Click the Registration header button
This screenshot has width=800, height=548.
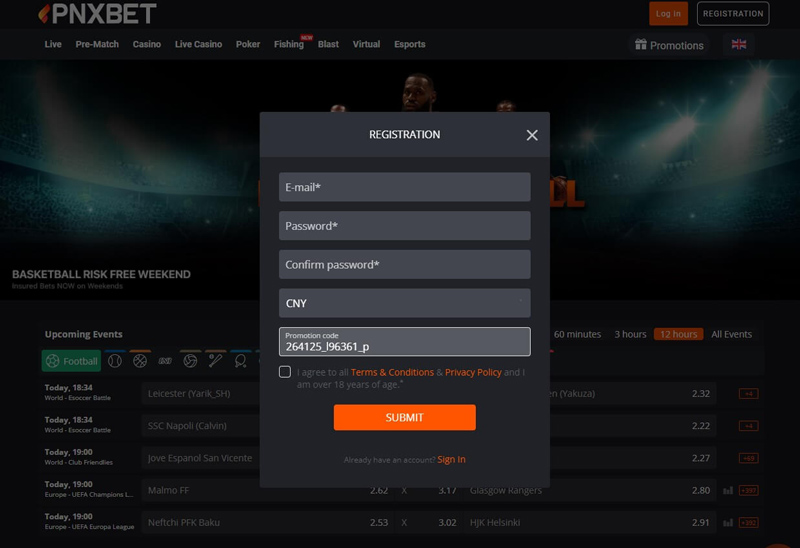click(733, 14)
